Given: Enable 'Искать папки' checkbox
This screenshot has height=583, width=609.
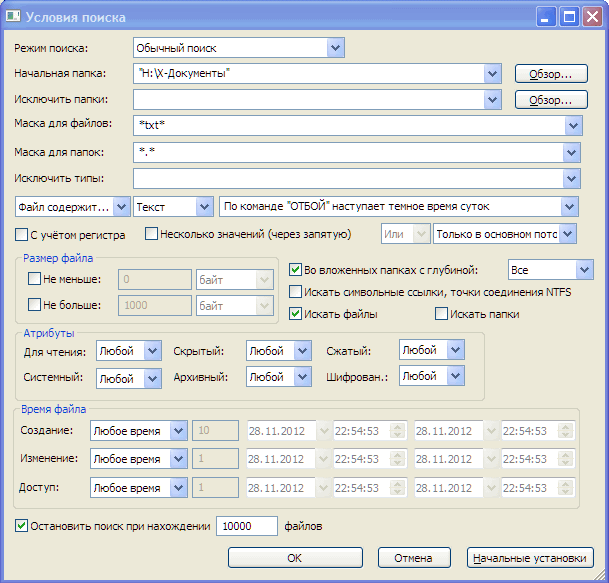Looking at the screenshot, I should pyautogui.click(x=442, y=314).
